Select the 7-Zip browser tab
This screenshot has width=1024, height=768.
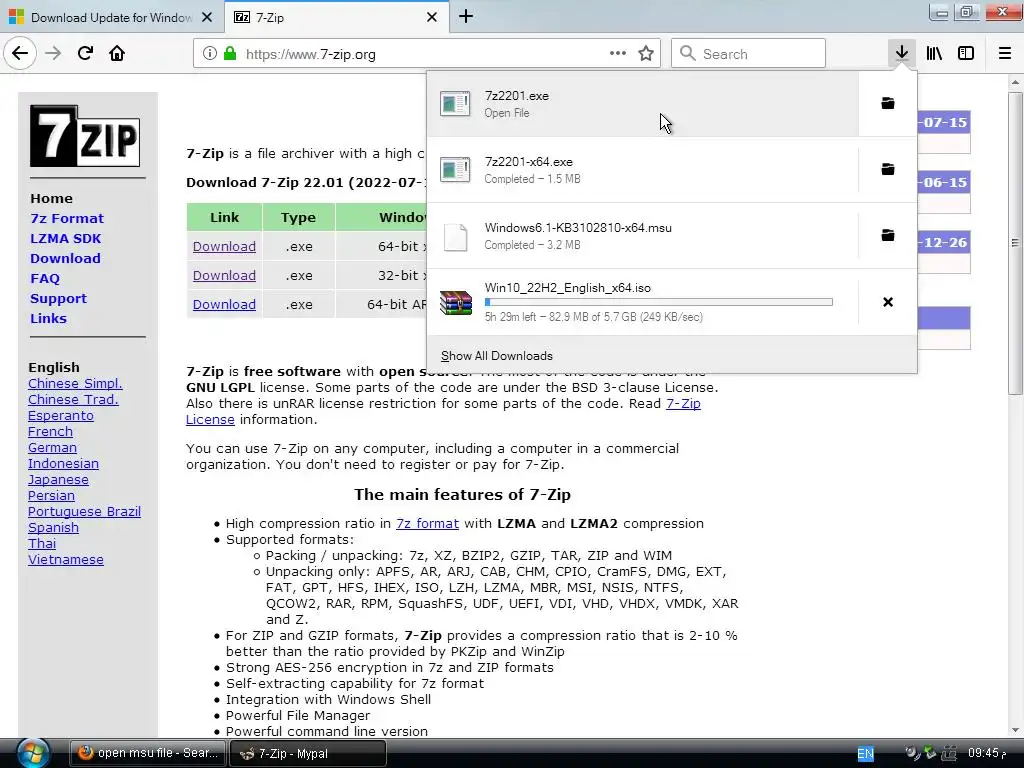tap(336, 17)
